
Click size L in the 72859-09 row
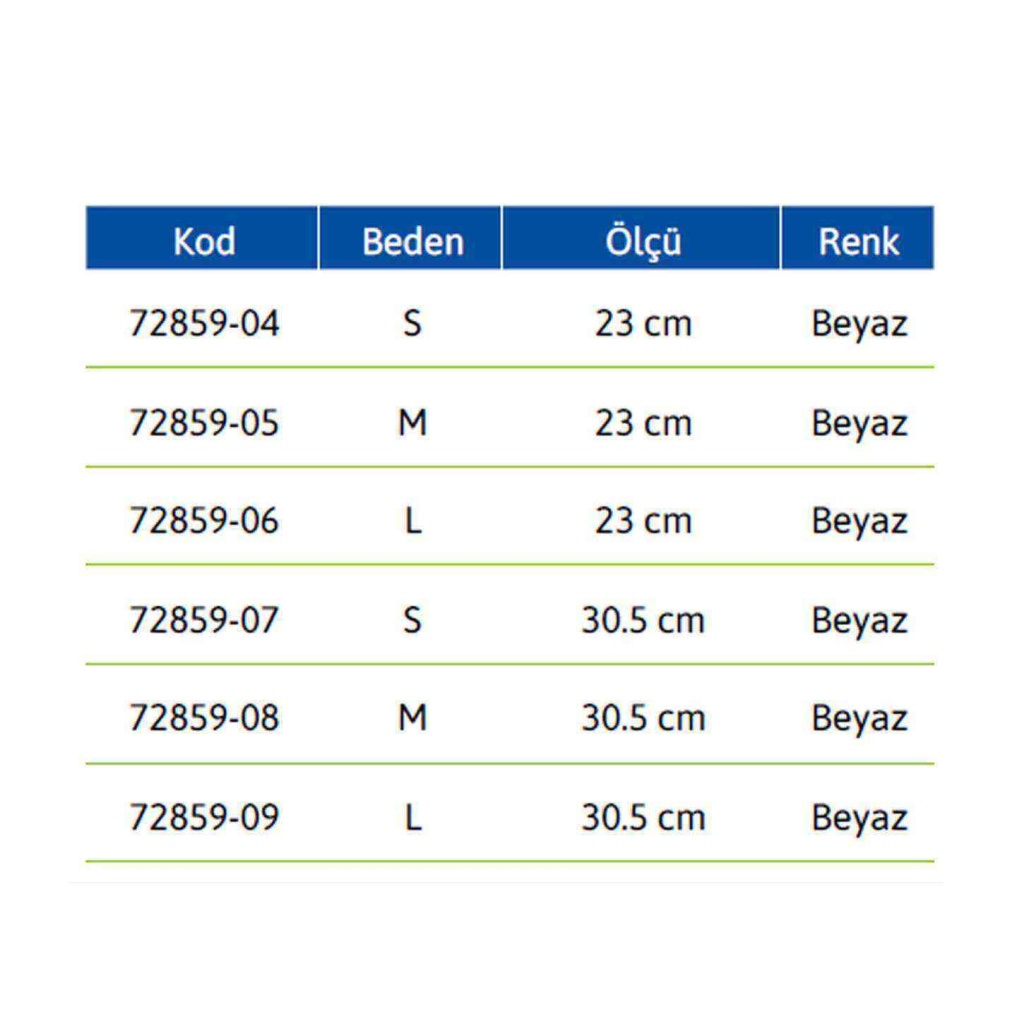[x=413, y=817]
